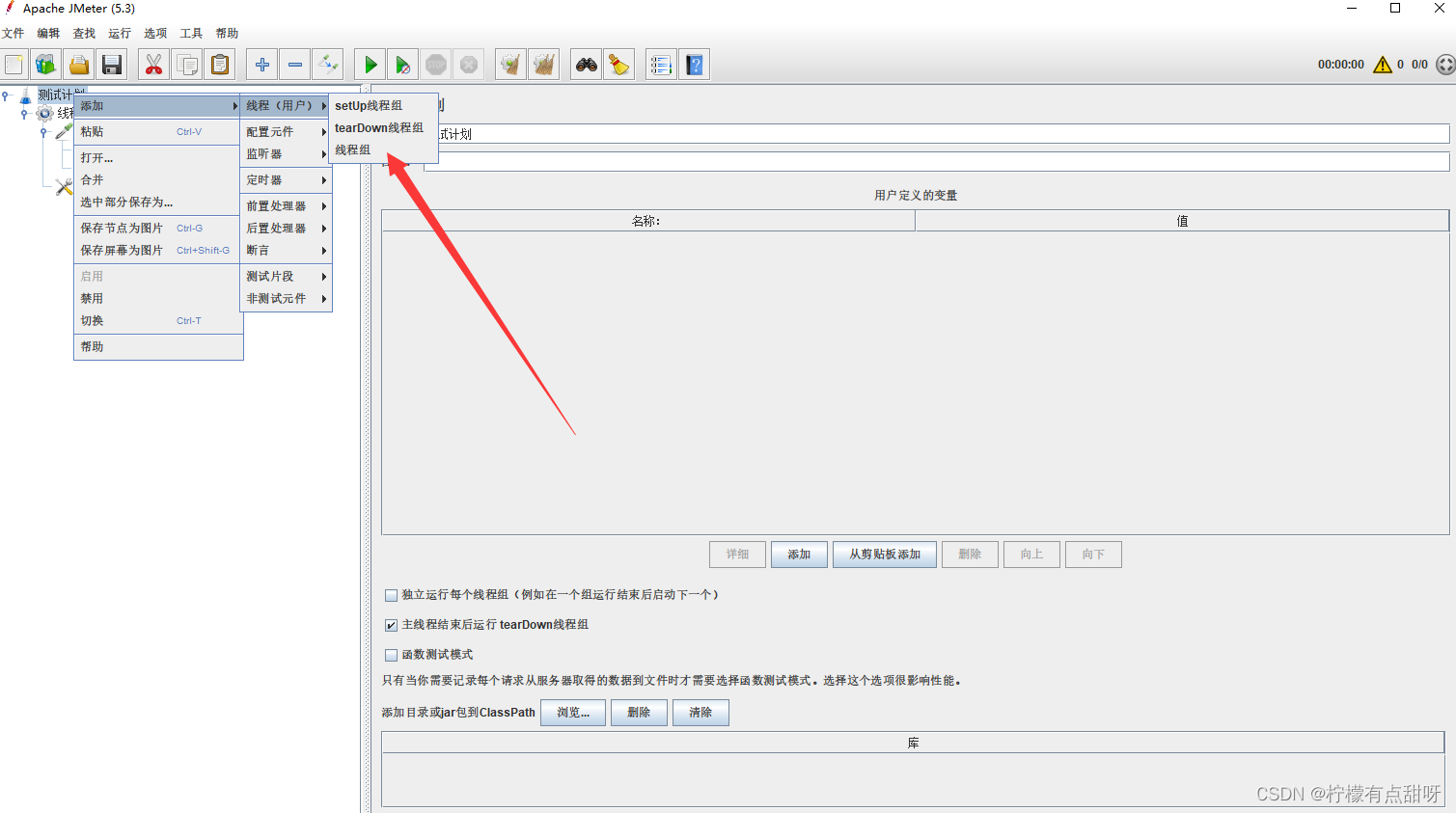Viewport: 1456px width, 813px height.
Task: Click the 值 column header
Action: click(1182, 221)
